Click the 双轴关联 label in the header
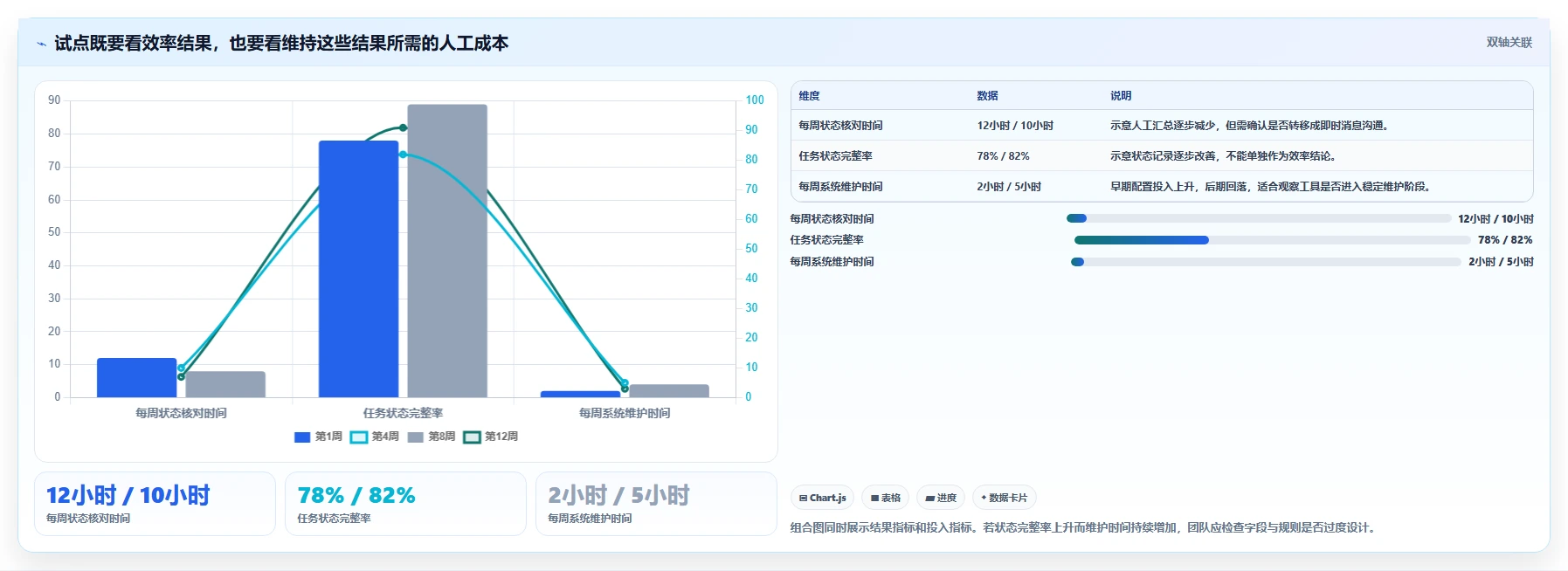This screenshot has height=571, width=1568. click(1509, 42)
